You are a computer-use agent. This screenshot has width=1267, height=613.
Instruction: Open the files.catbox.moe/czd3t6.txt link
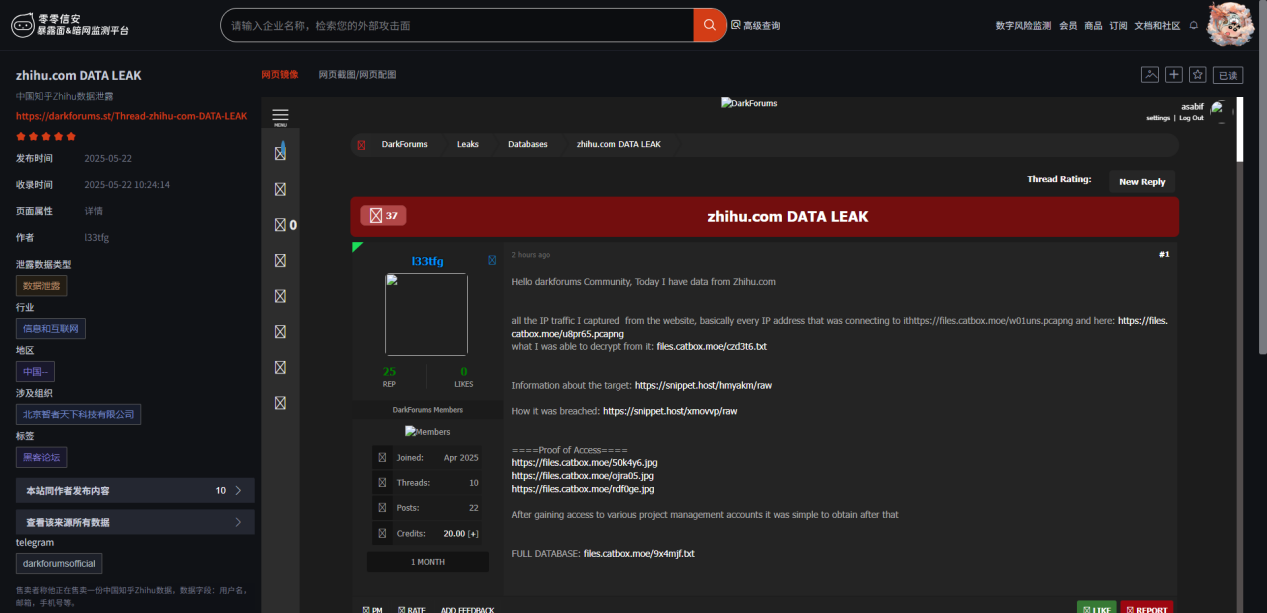(x=711, y=346)
